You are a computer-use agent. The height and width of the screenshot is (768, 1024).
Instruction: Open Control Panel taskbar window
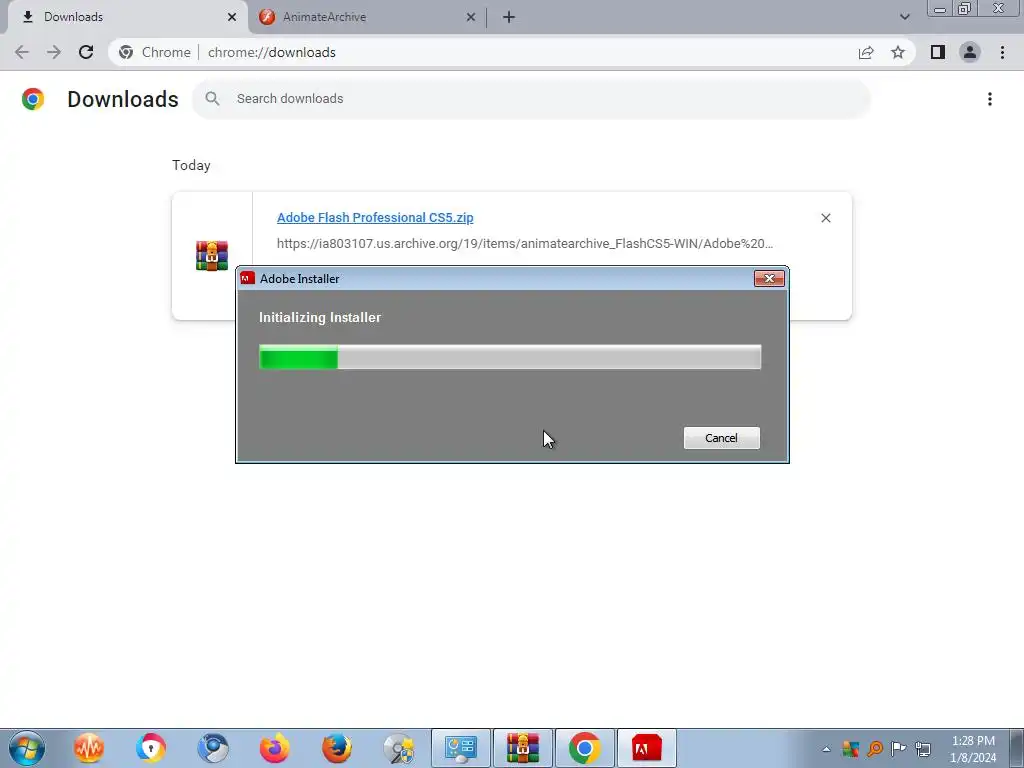[x=460, y=748]
